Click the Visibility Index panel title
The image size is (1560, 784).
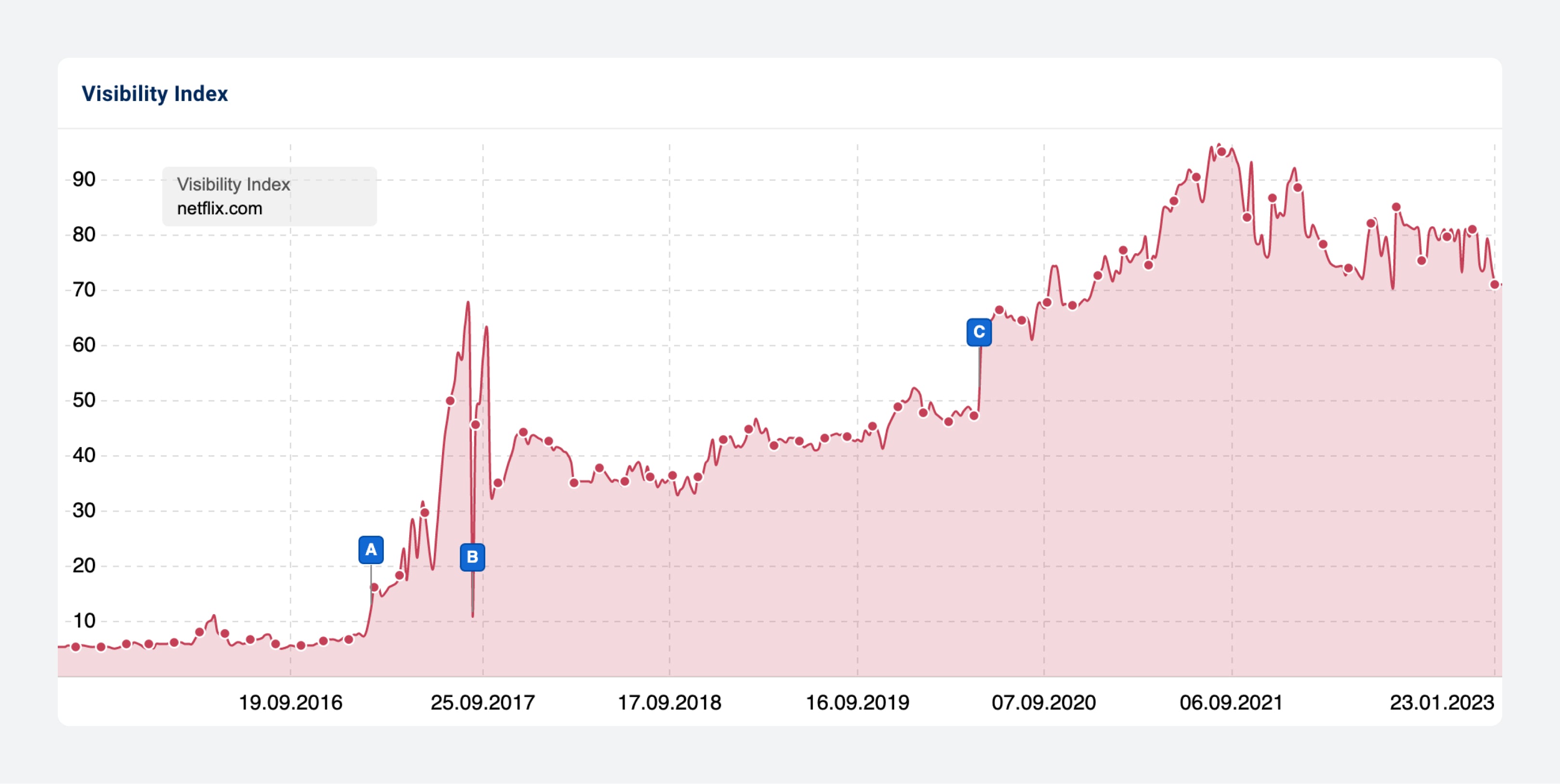[155, 94]
